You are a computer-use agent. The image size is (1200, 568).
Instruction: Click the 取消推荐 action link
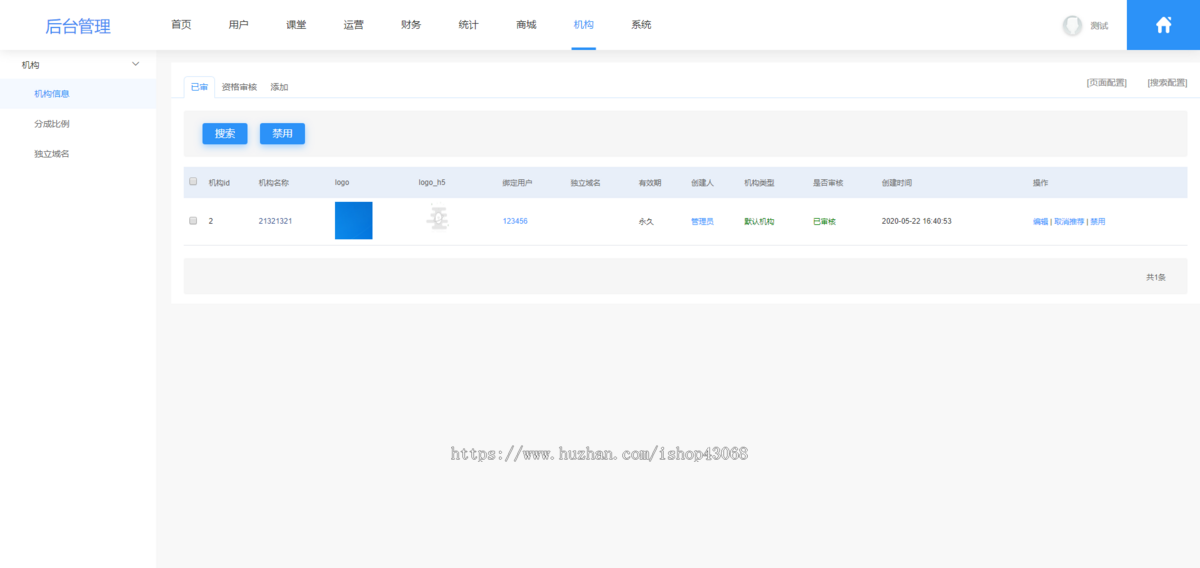pos(1069,222)
